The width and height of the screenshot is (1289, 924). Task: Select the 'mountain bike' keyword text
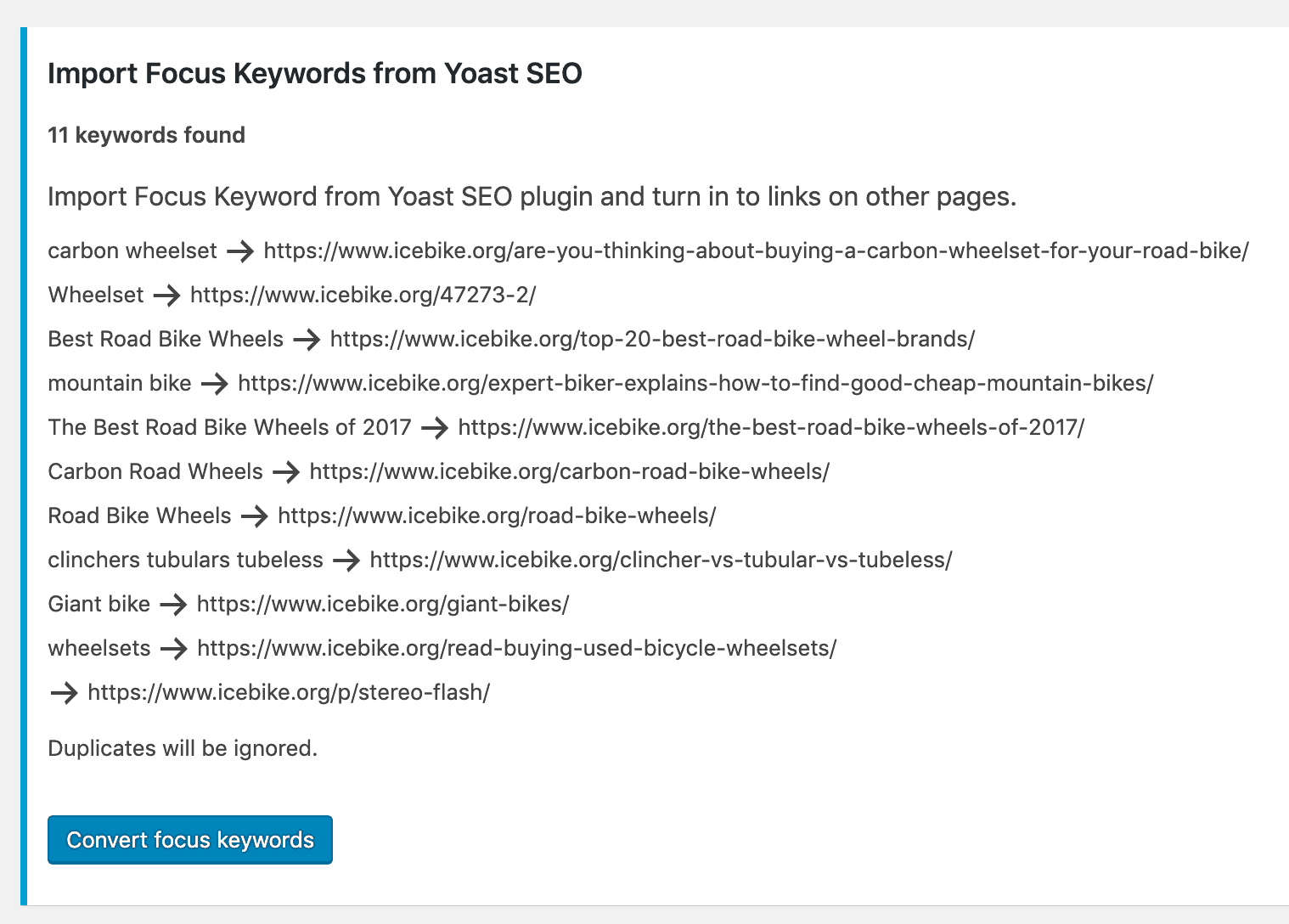click(120, 383)
